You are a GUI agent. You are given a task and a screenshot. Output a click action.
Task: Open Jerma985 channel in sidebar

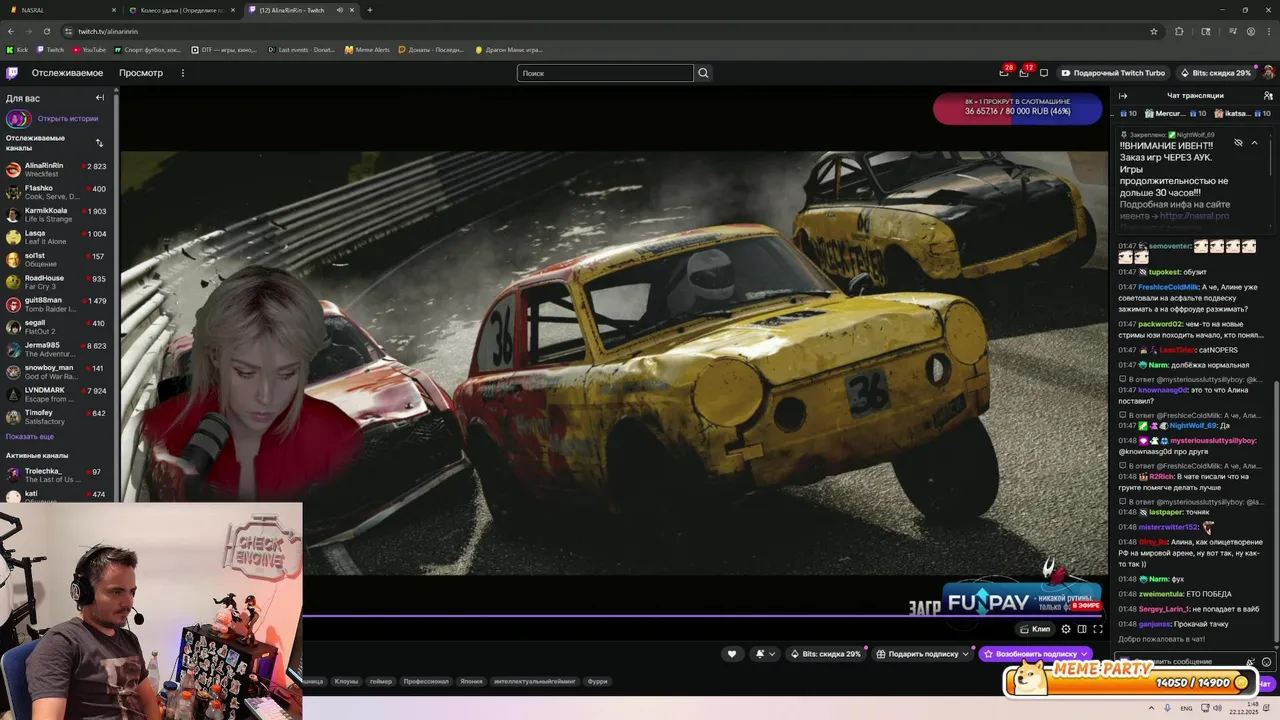pos(58,349)
